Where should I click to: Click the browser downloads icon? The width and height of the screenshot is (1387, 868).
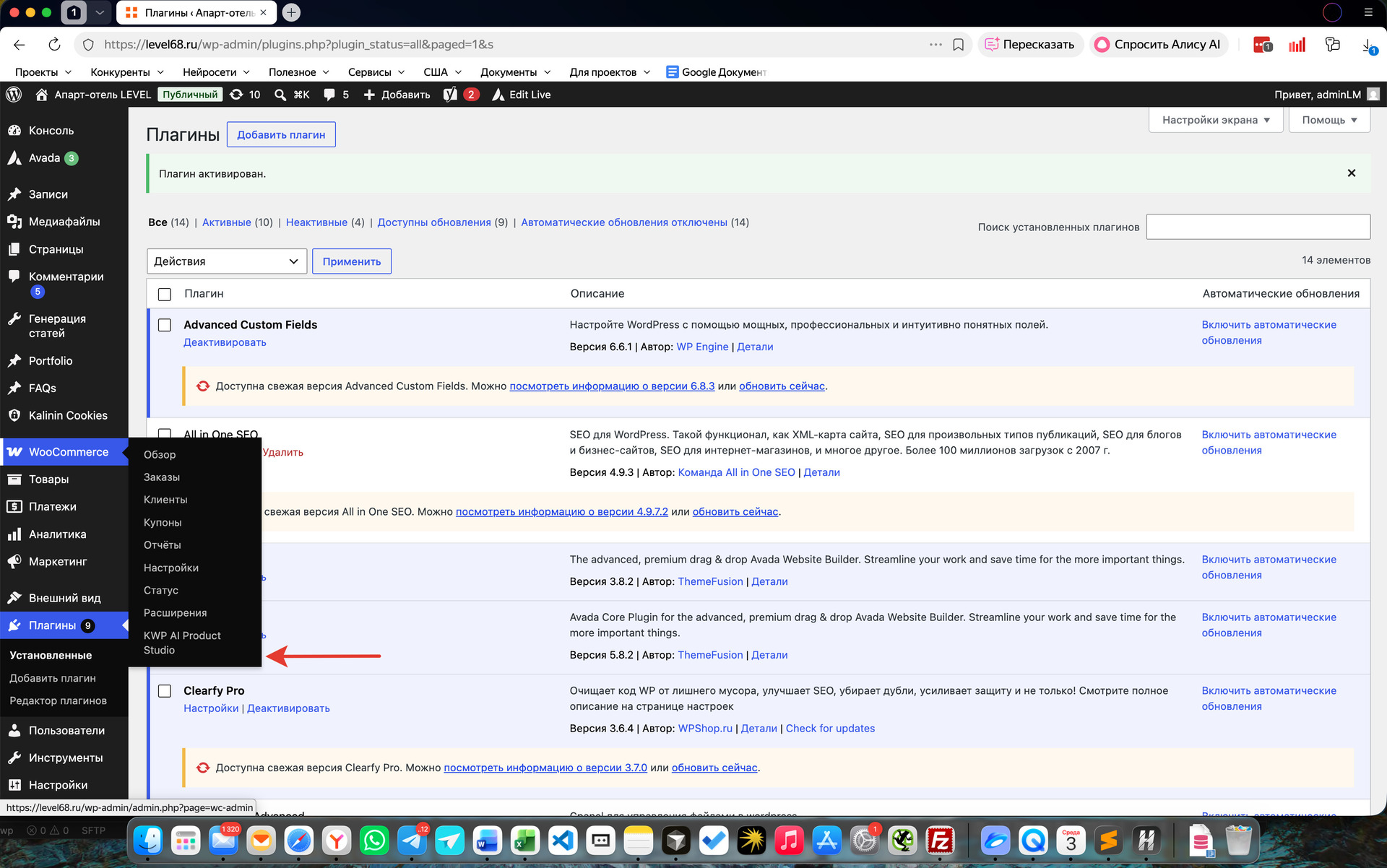click(1368, 45)
